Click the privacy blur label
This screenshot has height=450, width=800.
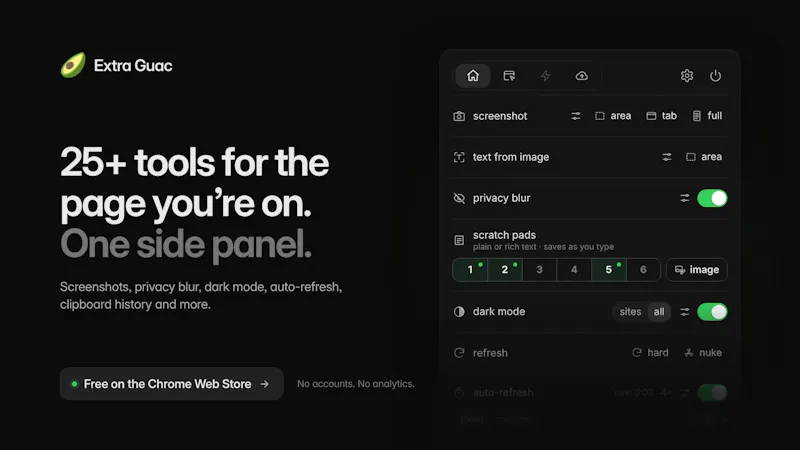502,198
